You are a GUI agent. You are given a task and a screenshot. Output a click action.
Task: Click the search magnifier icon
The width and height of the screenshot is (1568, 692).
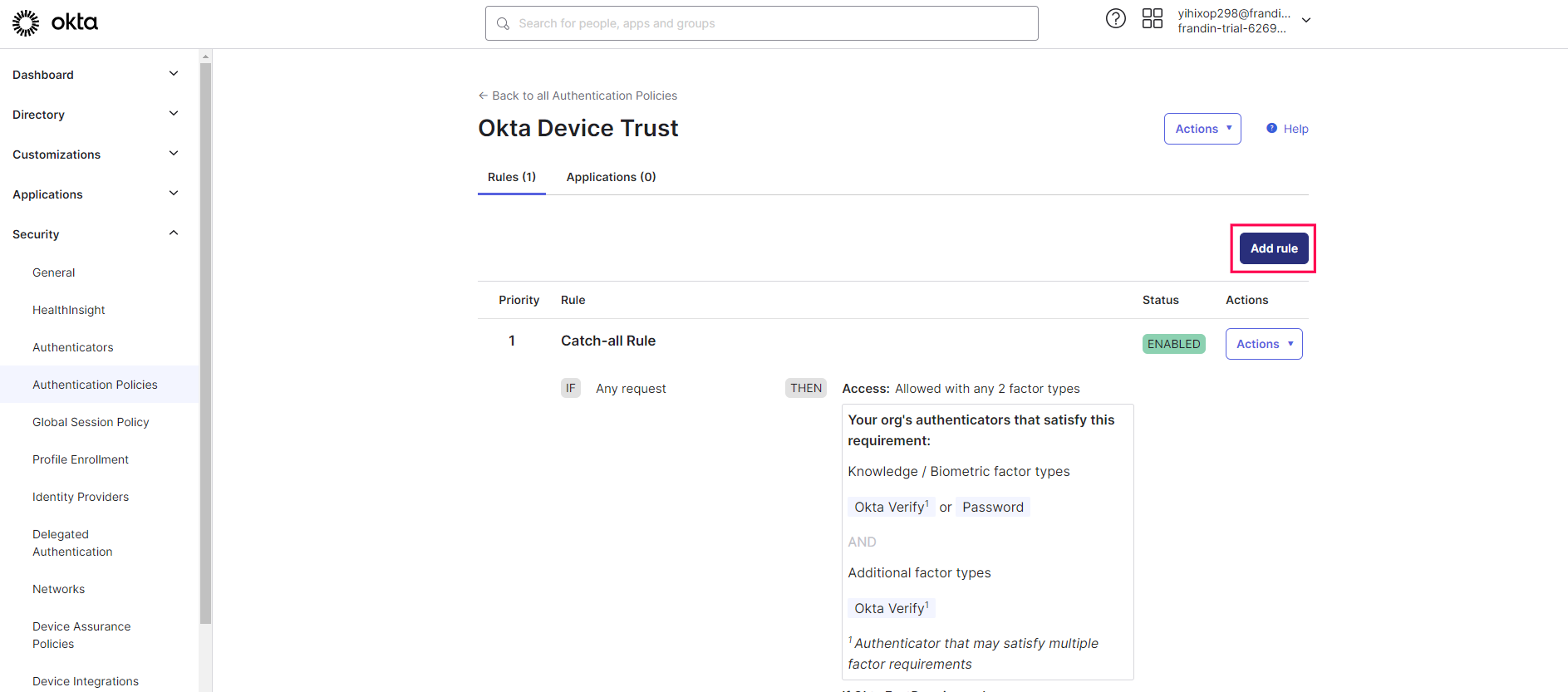pos(503,23)
